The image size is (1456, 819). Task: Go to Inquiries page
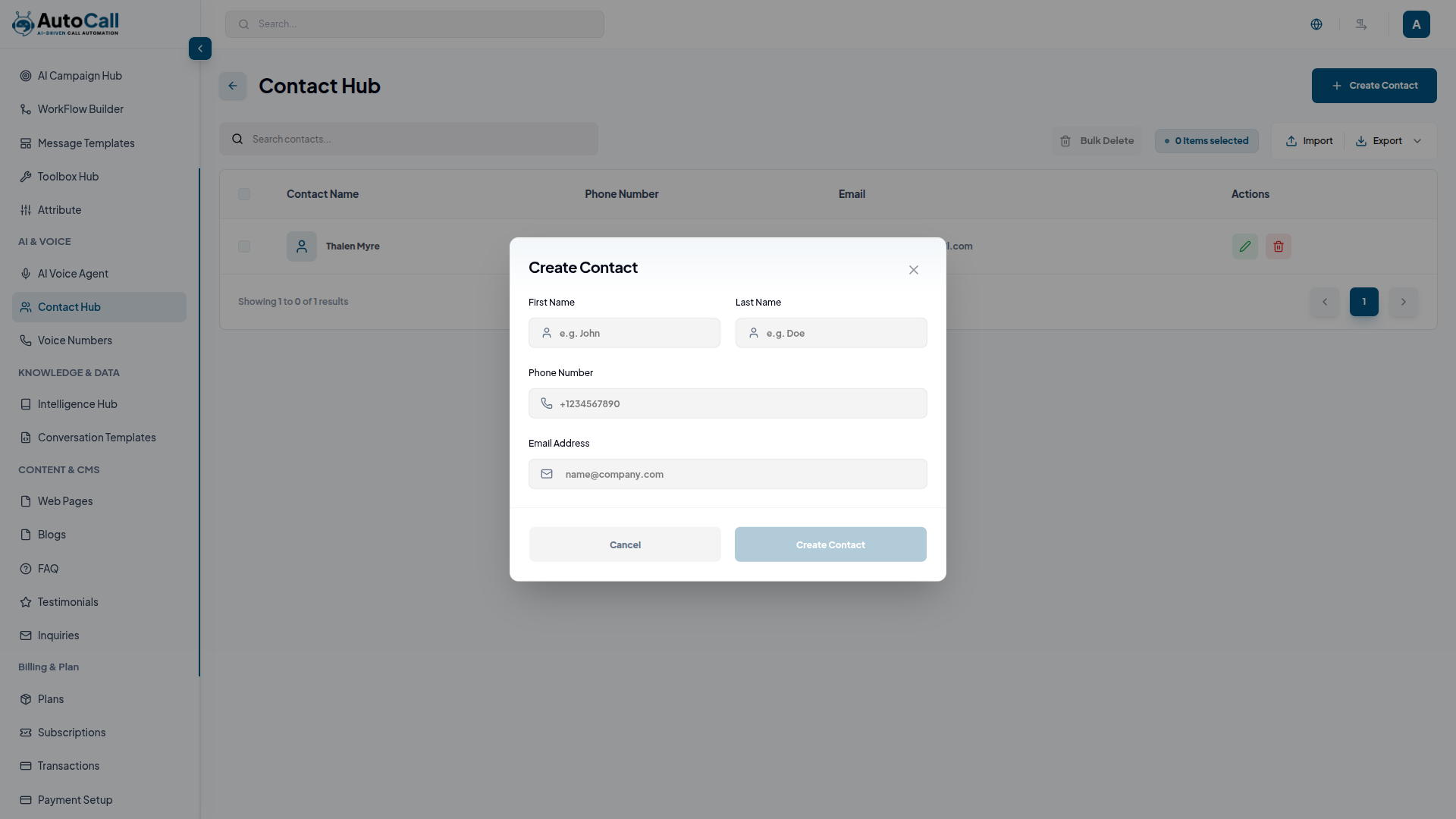click(x=99, y=635)
